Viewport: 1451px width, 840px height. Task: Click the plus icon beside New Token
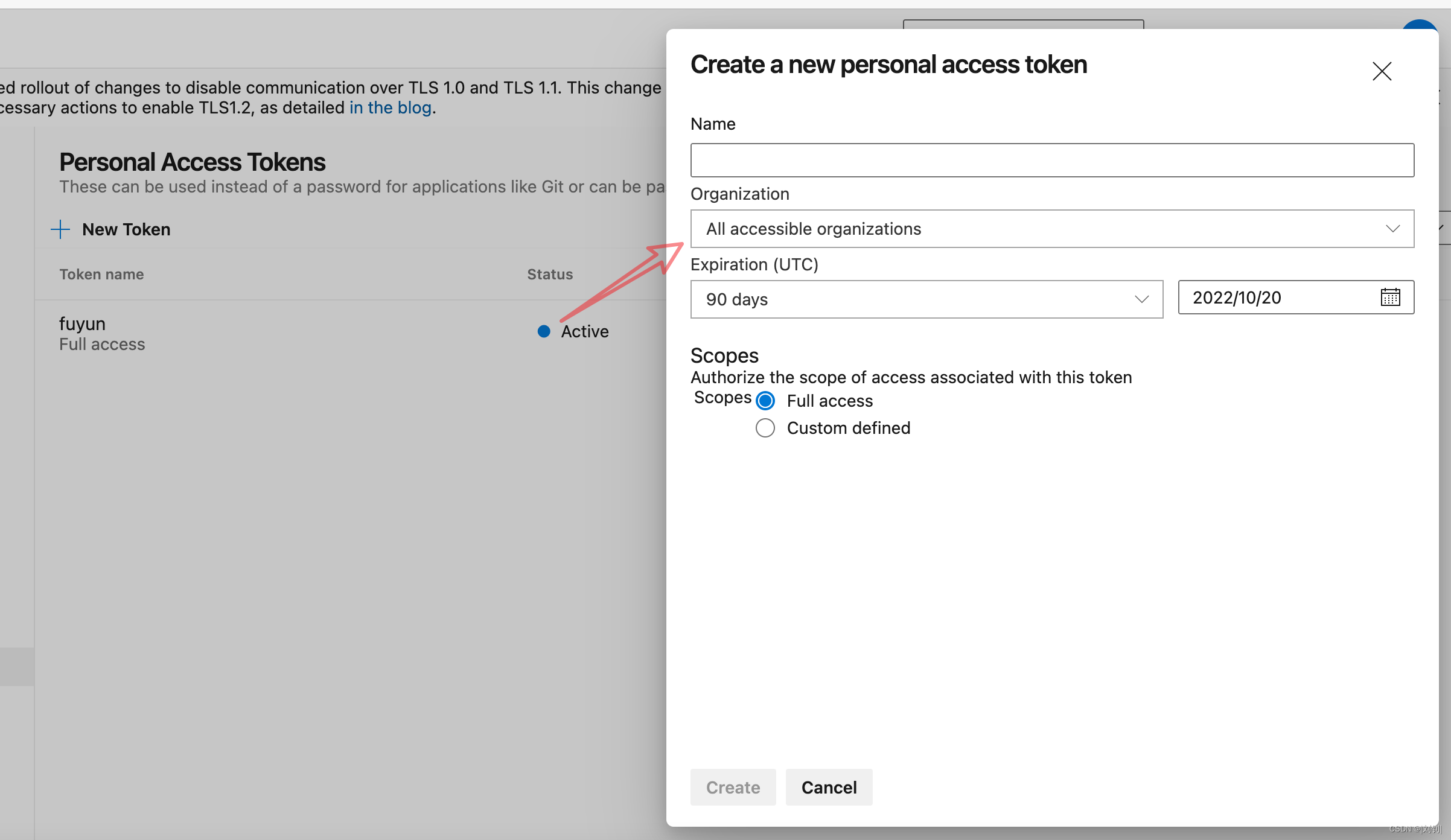point(60,229)
